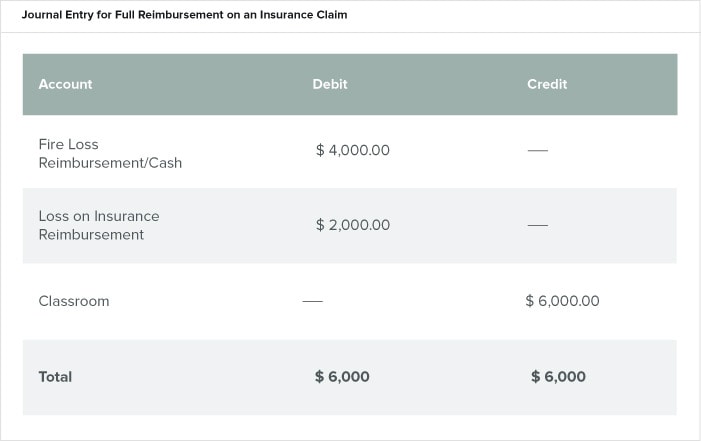Click the words Insurance Claim in title

[x=304, y=15]
